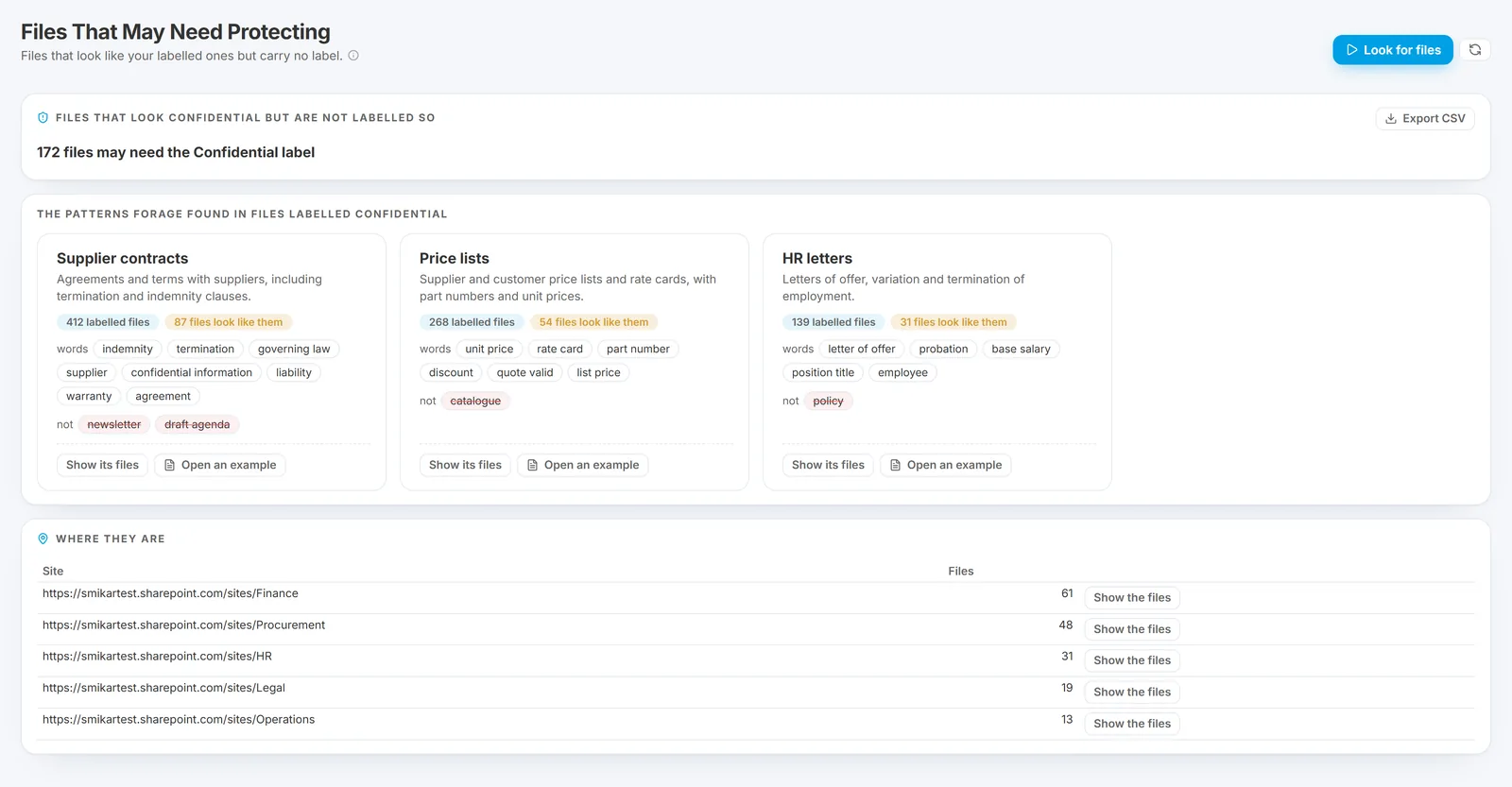Screen dimensions: 1512x787
Task: Click the '172 files may need the Confidential label' summary
Action: (x=176, y=152)
